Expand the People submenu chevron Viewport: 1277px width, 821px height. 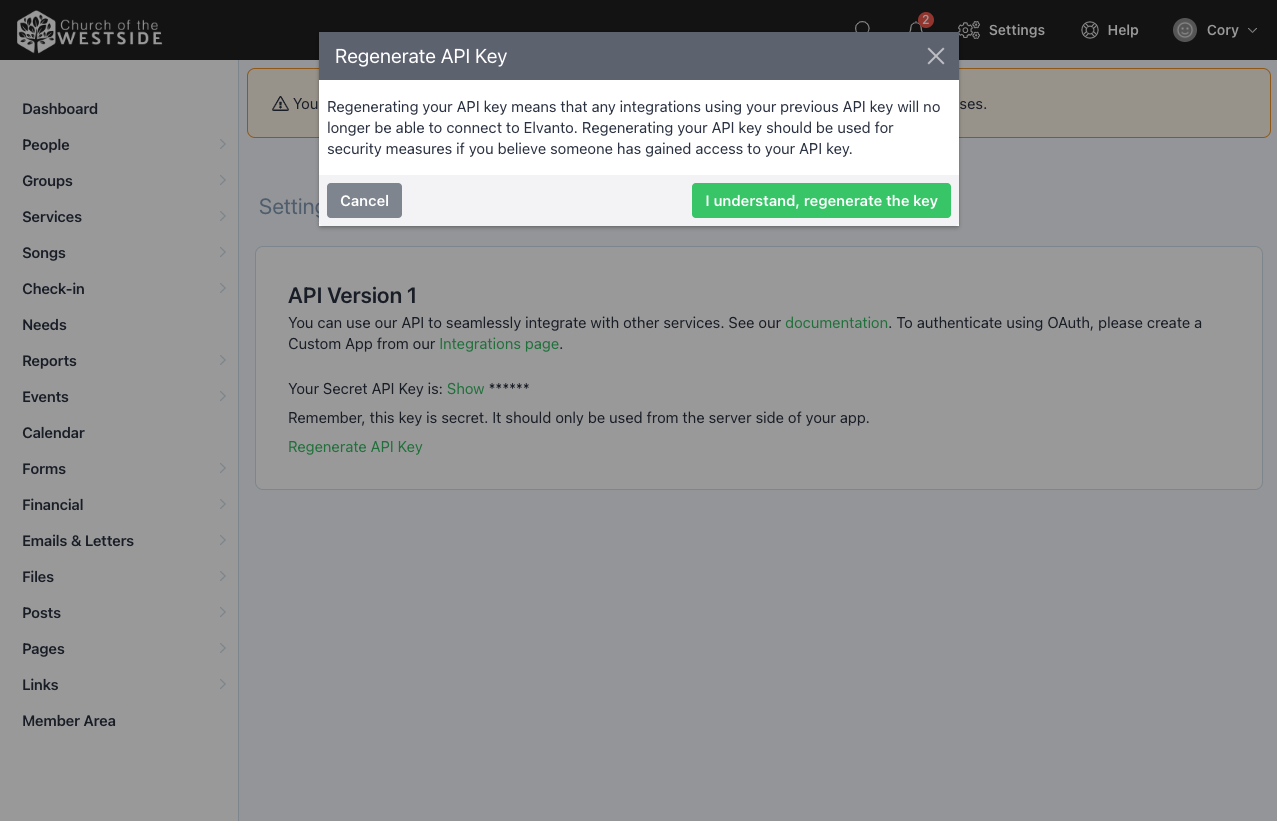[x=222, y=145]
